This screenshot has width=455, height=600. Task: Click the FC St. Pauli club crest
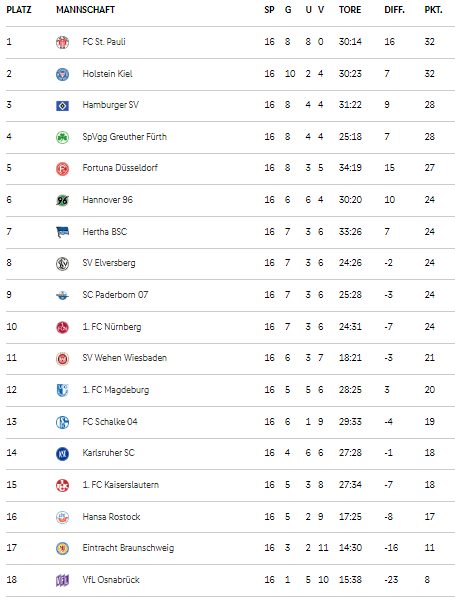(x=62, y=42)
